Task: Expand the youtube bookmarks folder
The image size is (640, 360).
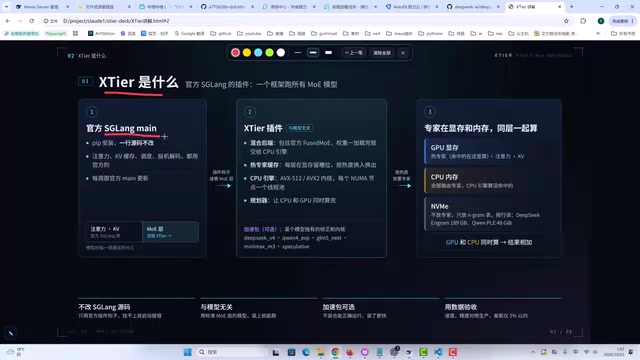Action: [249, 33]
